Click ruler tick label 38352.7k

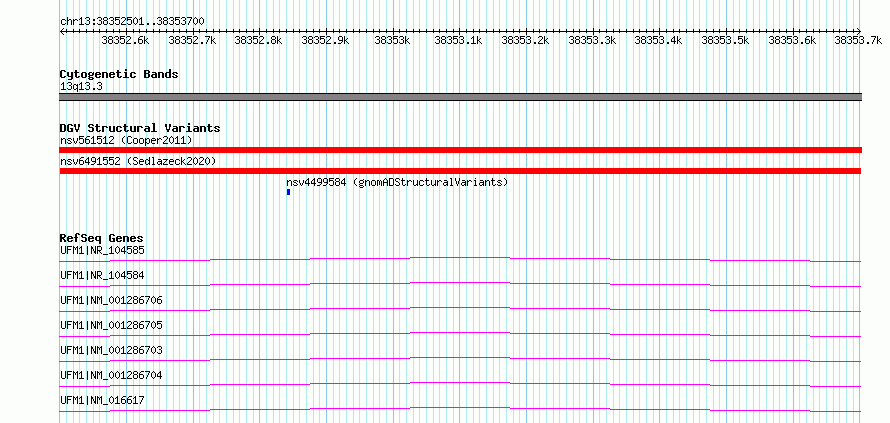click(192, 40)
